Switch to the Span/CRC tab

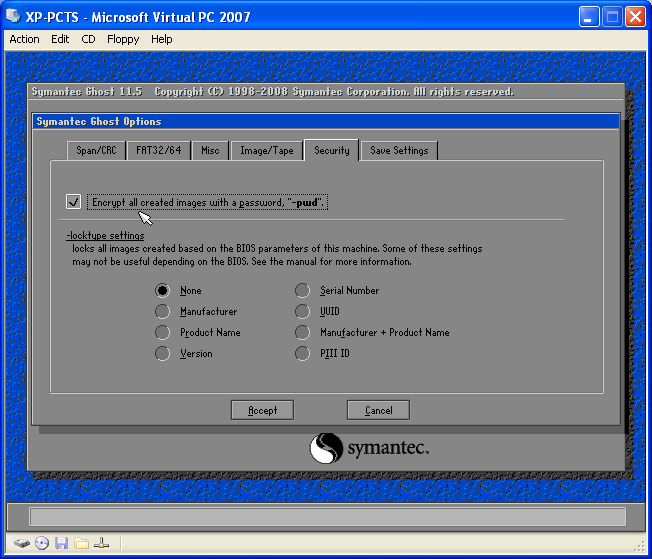(x=96, y=150)
